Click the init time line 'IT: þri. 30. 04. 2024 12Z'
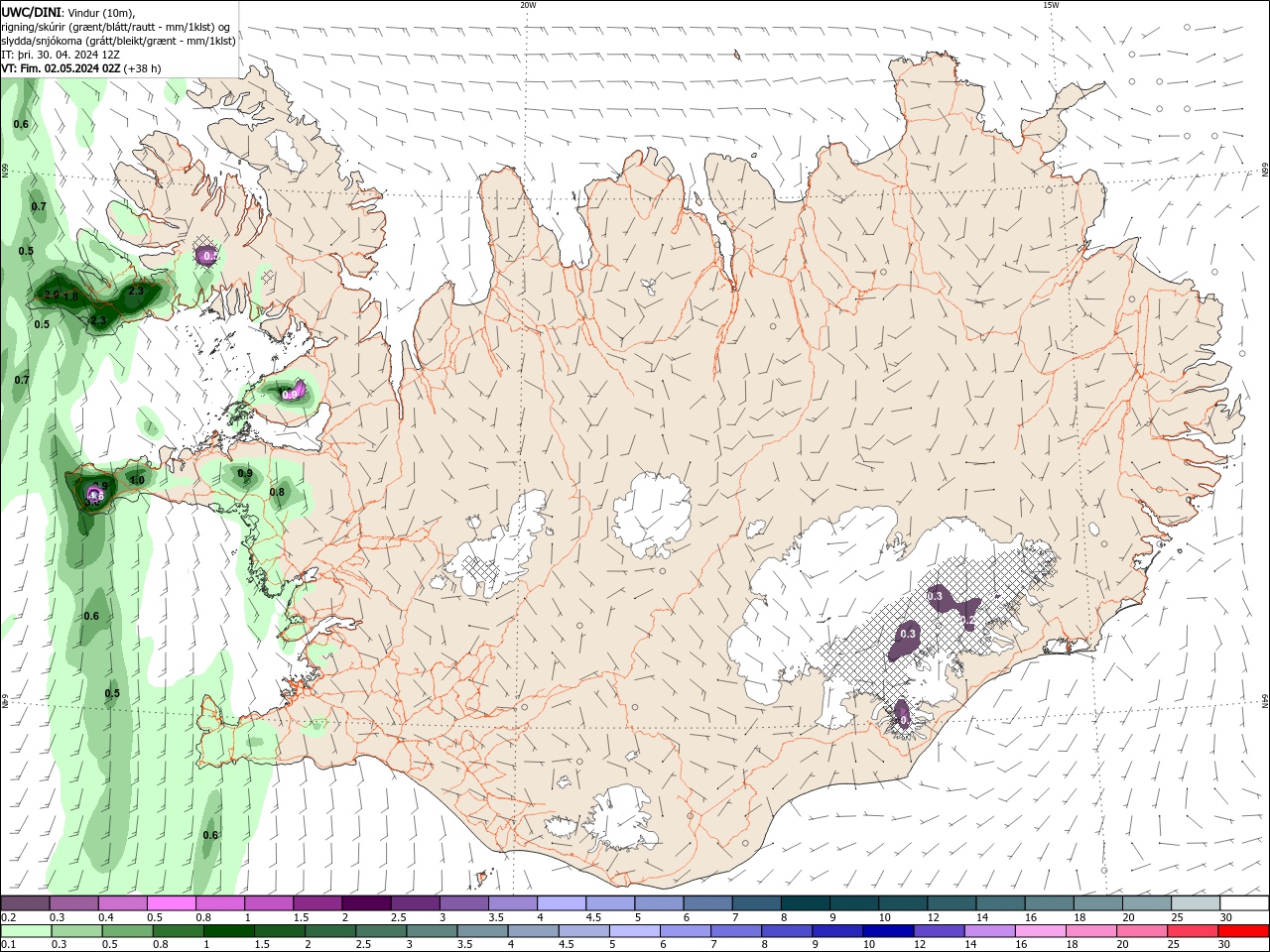Screen dimensions: 1270x952 61,55
